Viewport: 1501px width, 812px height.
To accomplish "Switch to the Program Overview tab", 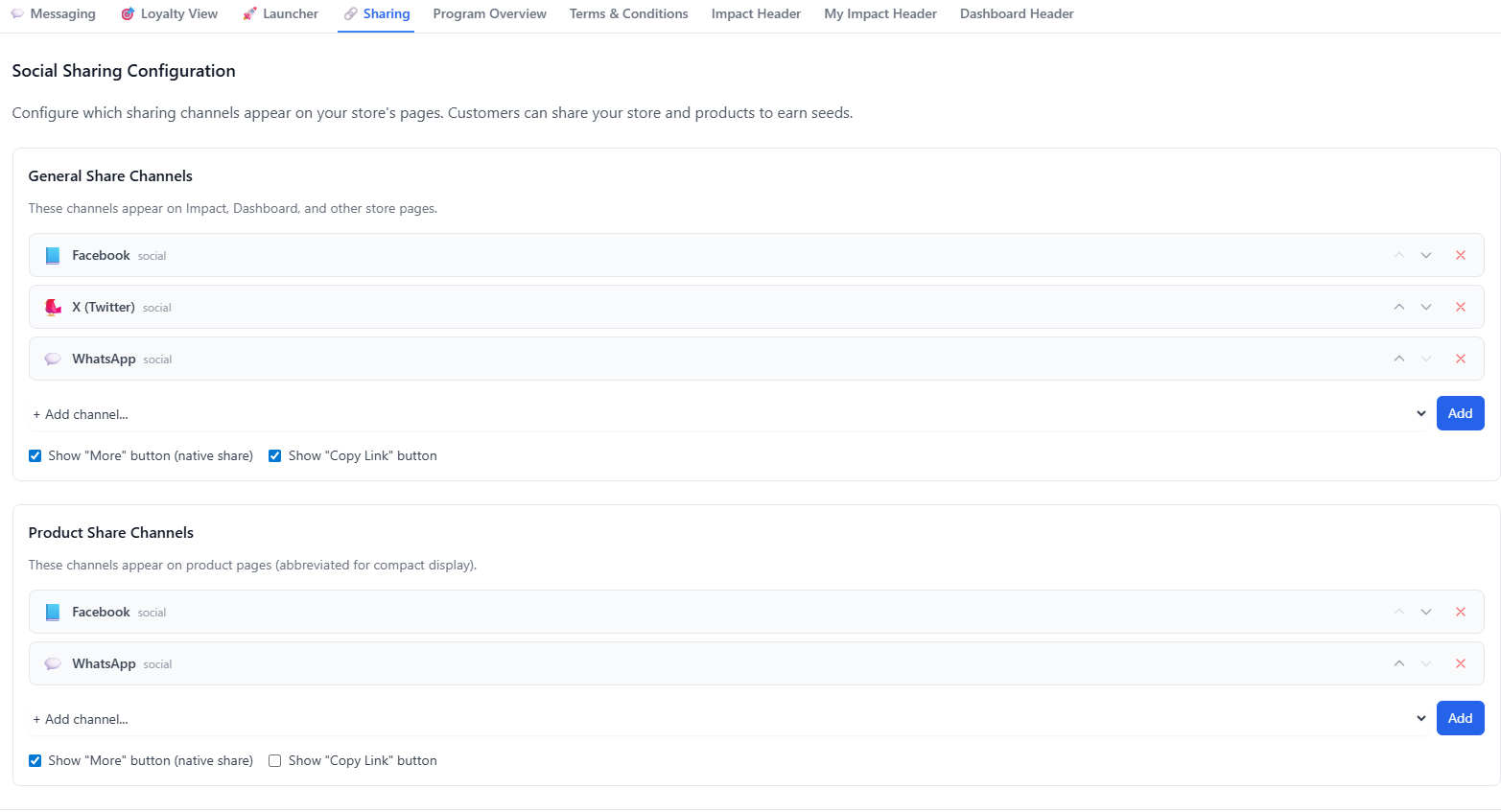I will pyautogui.click(x=489, y=14).
